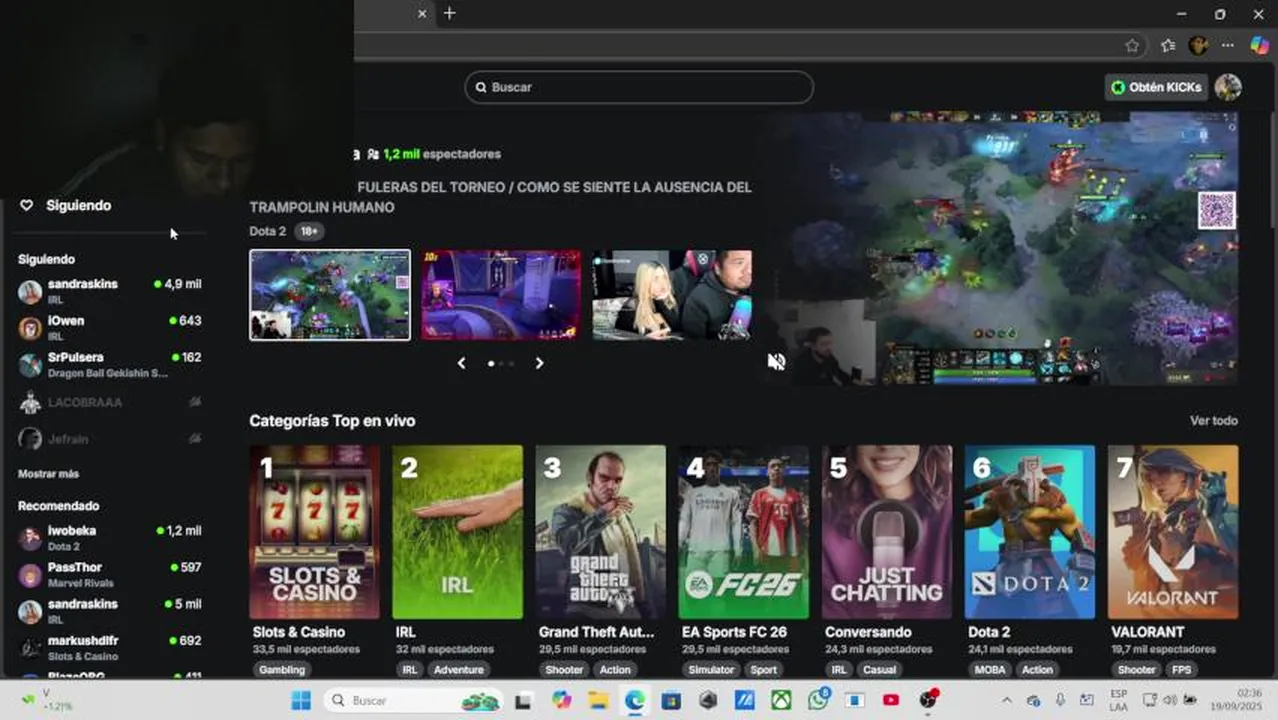This screenshot has width=1278, height=720.
Task: Click the offline Jefrain channel row
Action: tap(110, 439)
